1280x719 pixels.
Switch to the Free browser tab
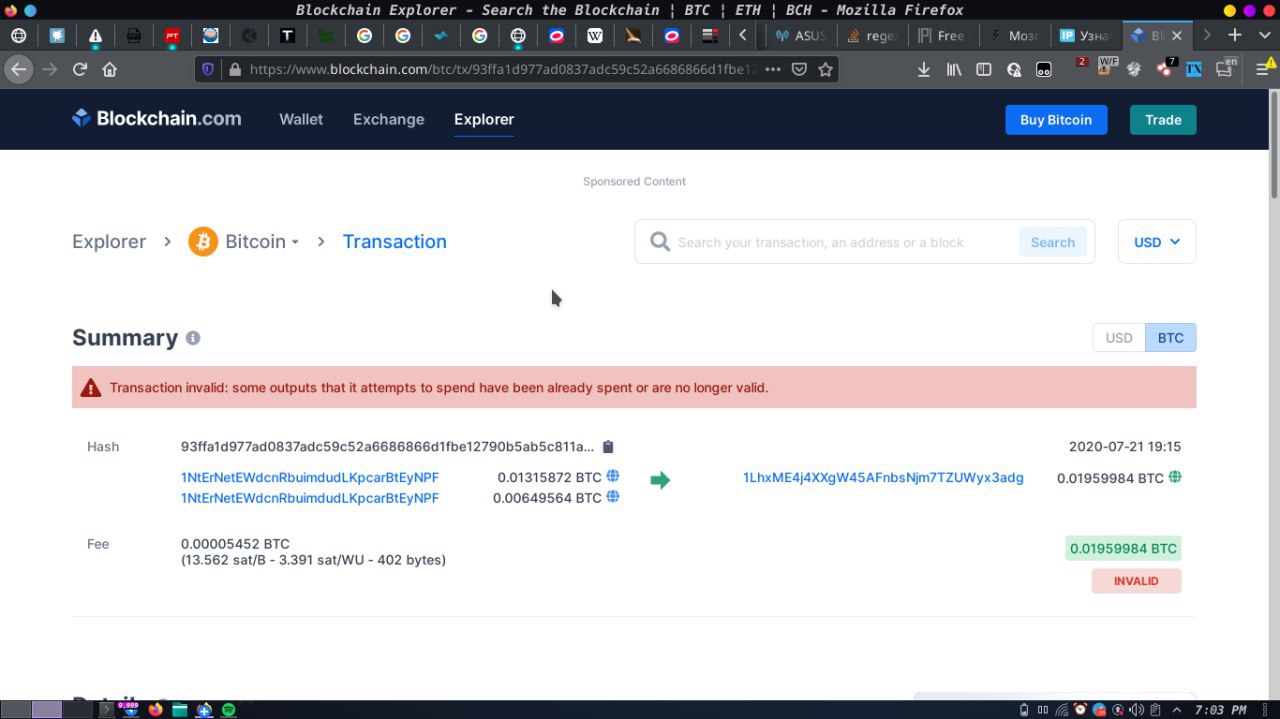[x=943, y=35]
